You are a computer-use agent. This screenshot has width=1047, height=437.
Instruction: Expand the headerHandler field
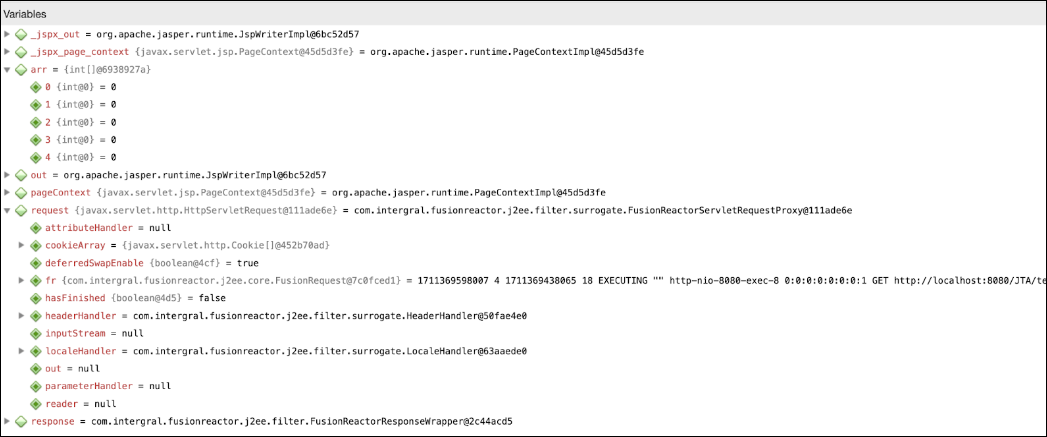click(22, 315)
